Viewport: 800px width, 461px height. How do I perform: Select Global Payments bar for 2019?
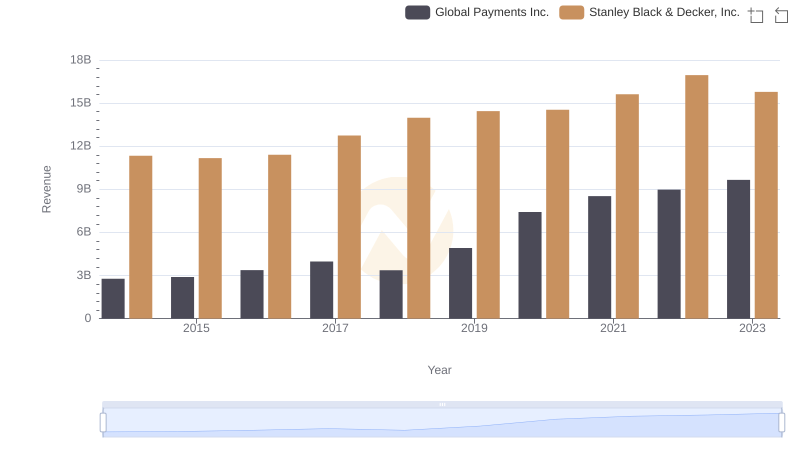[x=461, y=283]
